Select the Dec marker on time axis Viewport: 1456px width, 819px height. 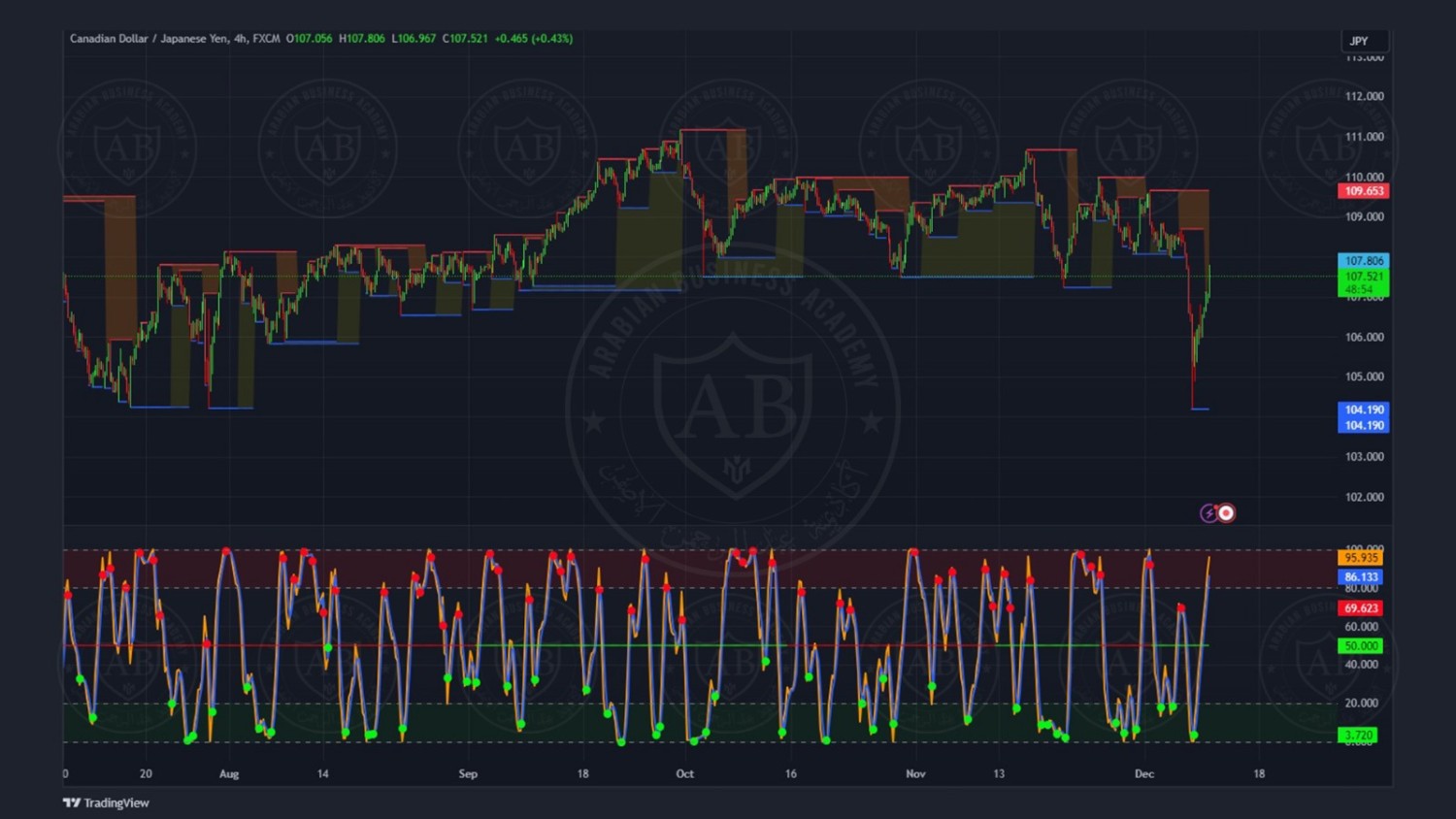point(1144,774)
